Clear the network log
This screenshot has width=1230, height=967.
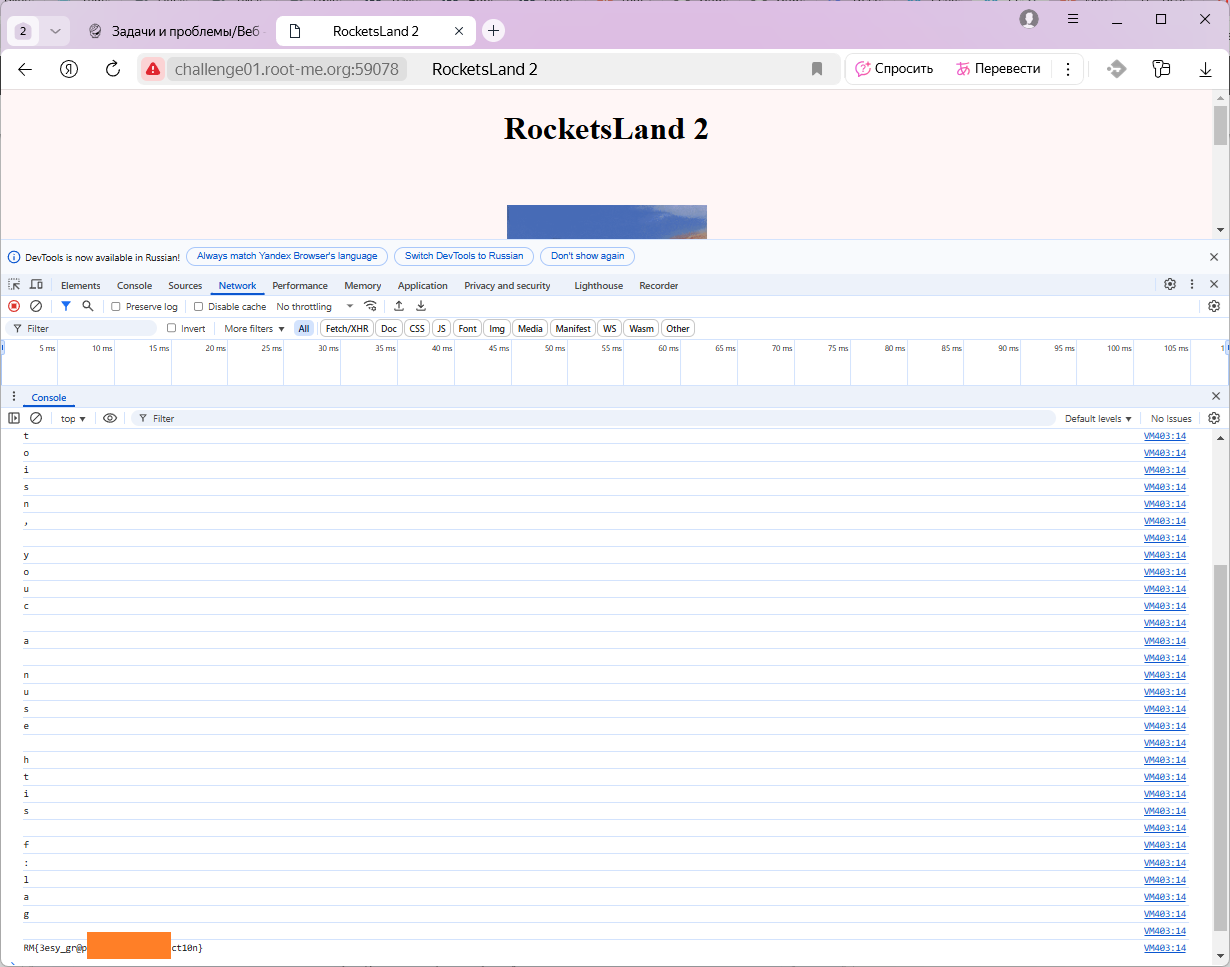(x=36, y=306)
